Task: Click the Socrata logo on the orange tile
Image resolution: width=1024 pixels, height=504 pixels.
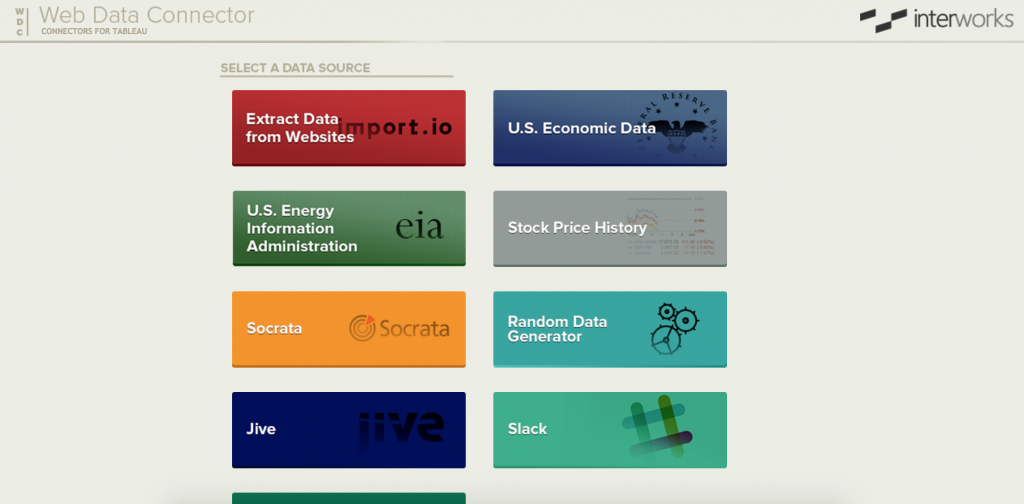Action: click(399, 328)
